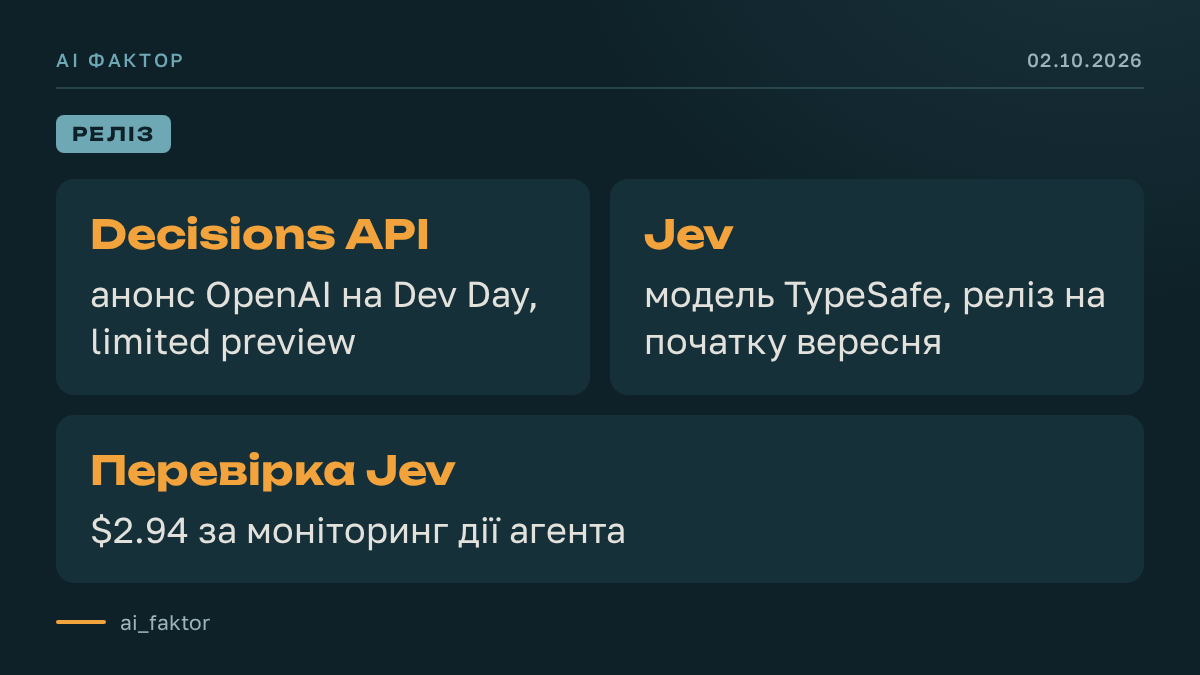The width and height of the screenshot is (1200, 675).
Task: Click text "модель TypeSafe, реліз на початку вересня"
Action: pyautogui.click(x=875, y=319)
